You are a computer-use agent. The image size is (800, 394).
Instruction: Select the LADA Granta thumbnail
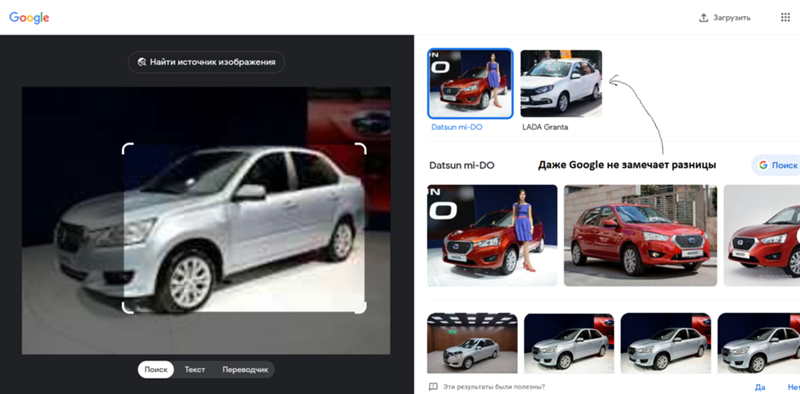pyautogui.click(x=561, y=84)
